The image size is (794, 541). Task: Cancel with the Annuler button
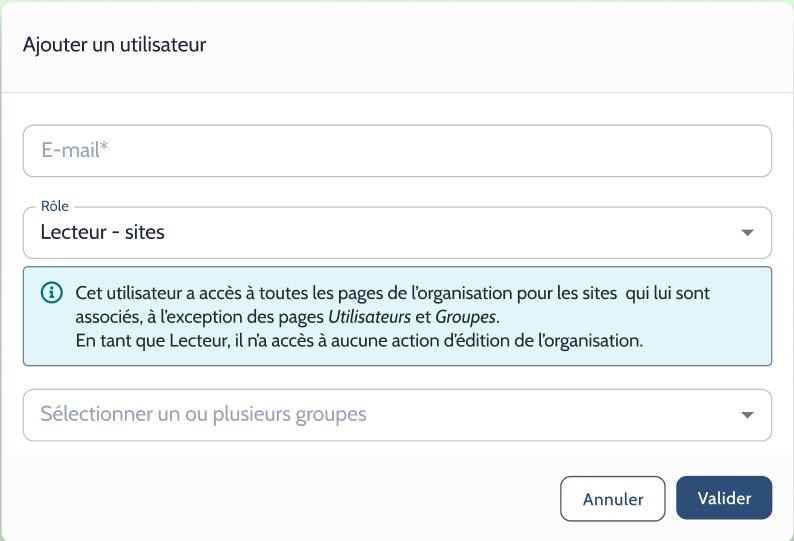(613, 499)
